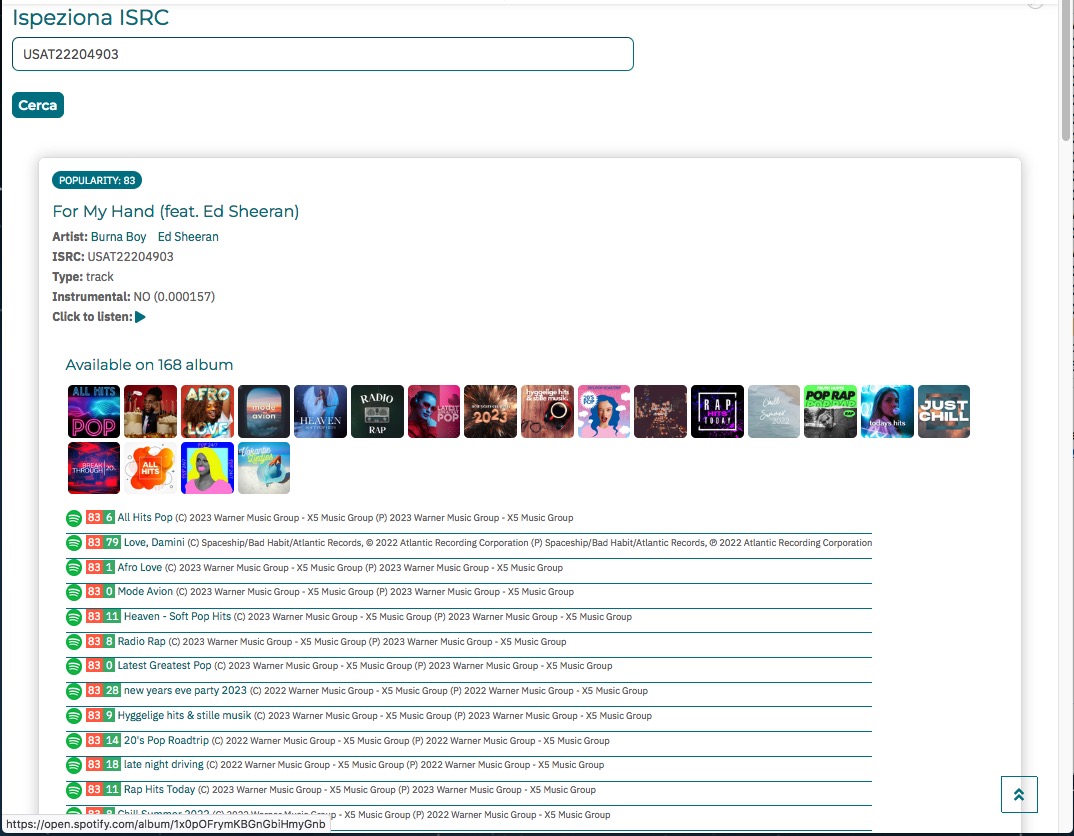Click Spotify icon beside new years eve party 2023
The image size is (1074, 836).
[74, 691]
